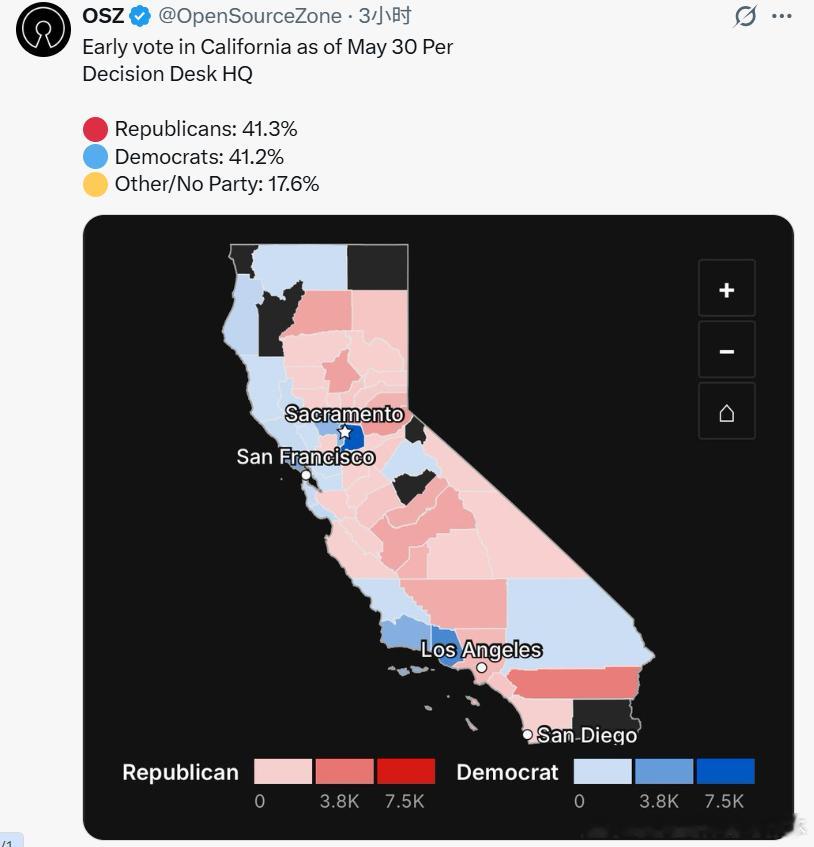Open the Grok slashed-circle icon

745,16
